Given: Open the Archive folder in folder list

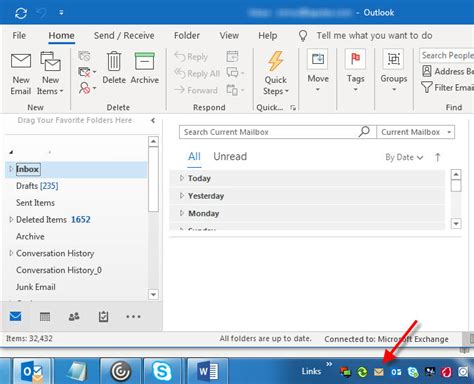Looking at the screenshot, I should (x=30, y=236).
